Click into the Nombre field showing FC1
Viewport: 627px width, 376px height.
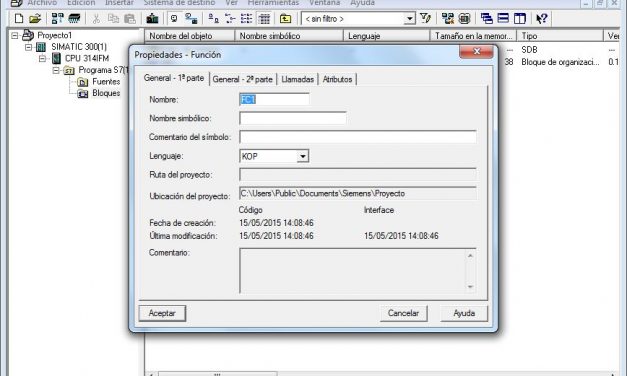(274, 100)
